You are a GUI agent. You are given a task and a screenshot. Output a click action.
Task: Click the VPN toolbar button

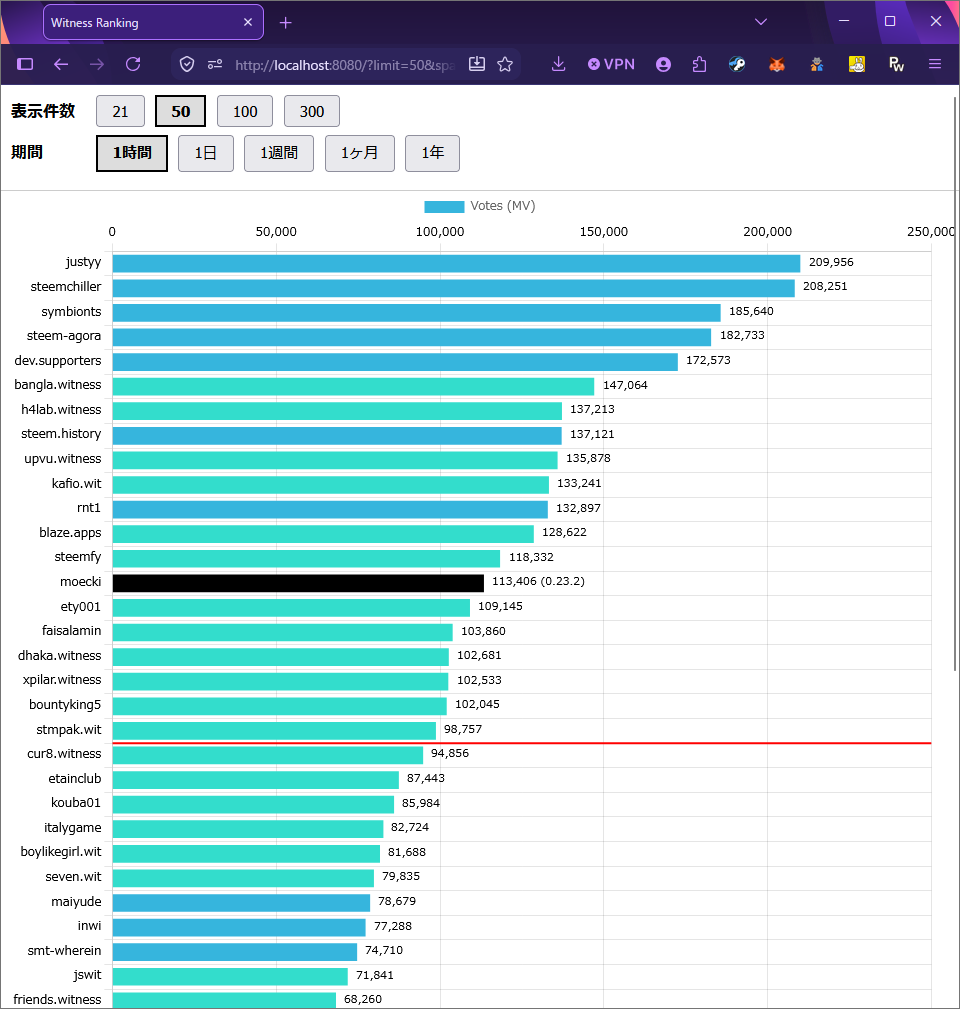[611, 64]
